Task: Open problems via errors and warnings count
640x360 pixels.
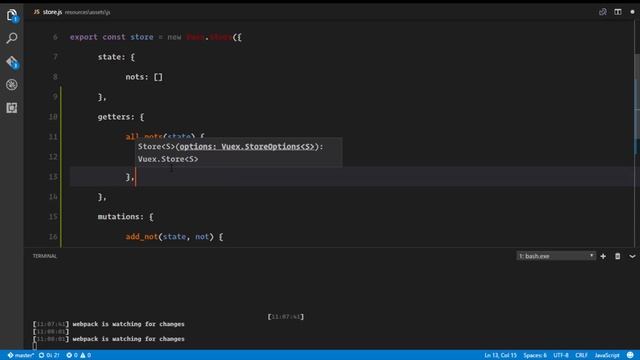Action: click(x=79, y=355)
